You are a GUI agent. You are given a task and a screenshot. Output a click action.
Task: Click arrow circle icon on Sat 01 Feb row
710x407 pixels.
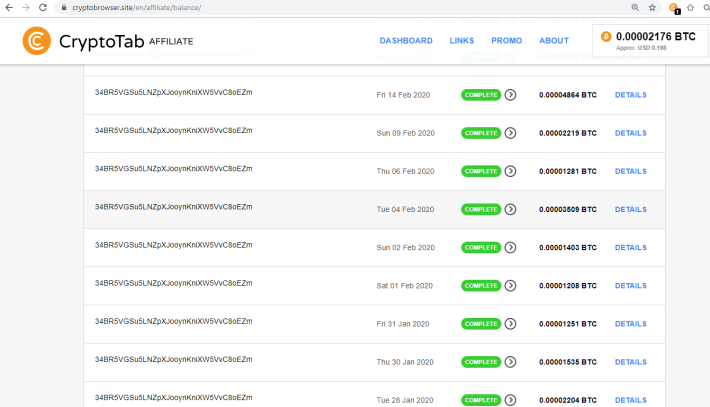pyautogui.click(x=510, y=286)
